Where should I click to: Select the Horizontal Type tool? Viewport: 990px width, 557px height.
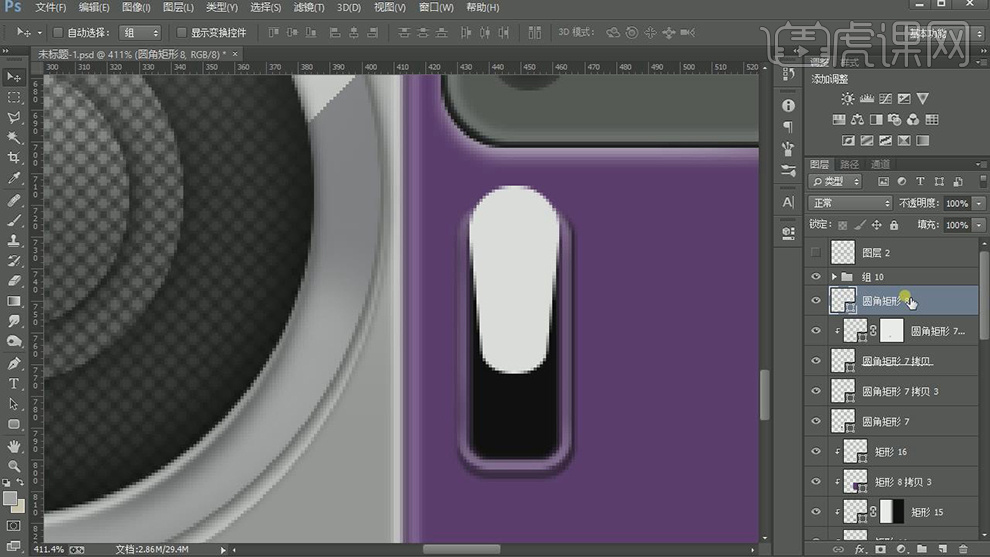pyautogui.click(x=14, y=383)
